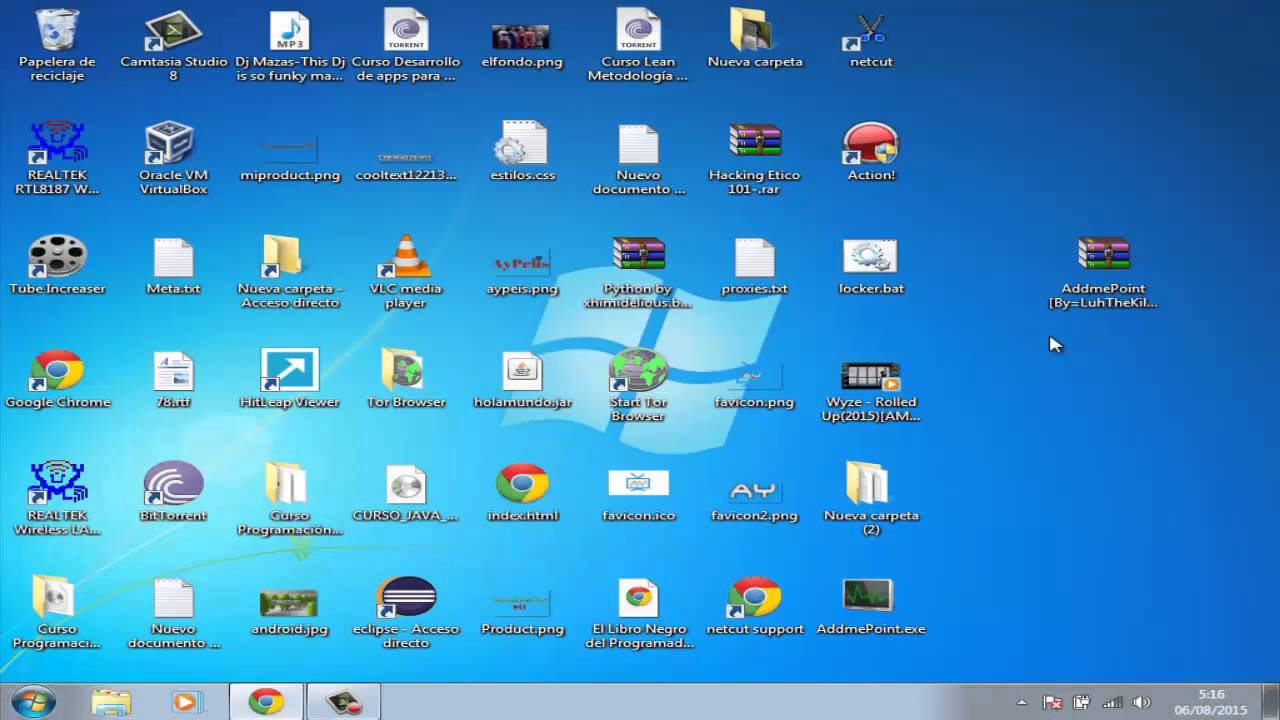Open Windows Media Player taskbar icon
Image resolution: width=1280 pixels, height=720 pixels.
[185, 702]
